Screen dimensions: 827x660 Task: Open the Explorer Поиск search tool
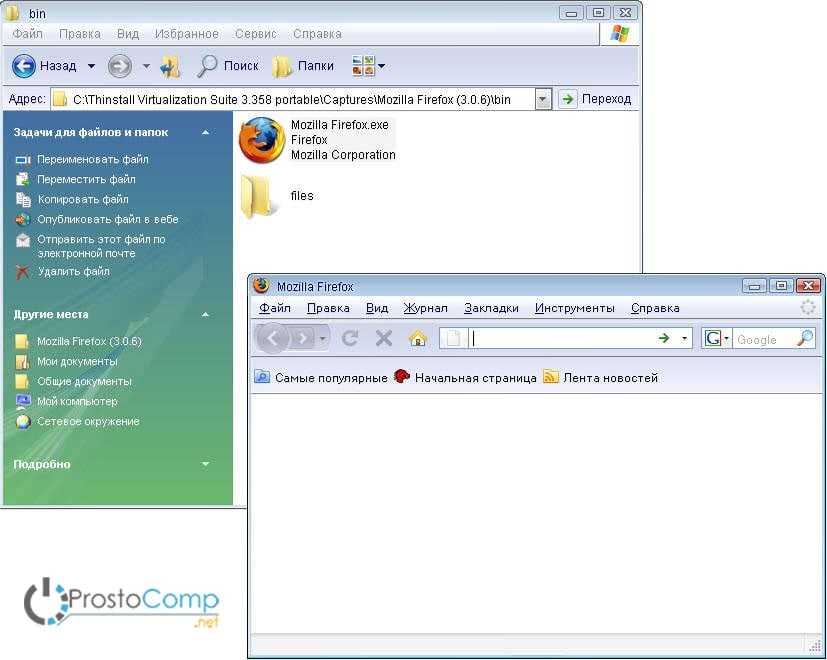(x=228, y=66)
